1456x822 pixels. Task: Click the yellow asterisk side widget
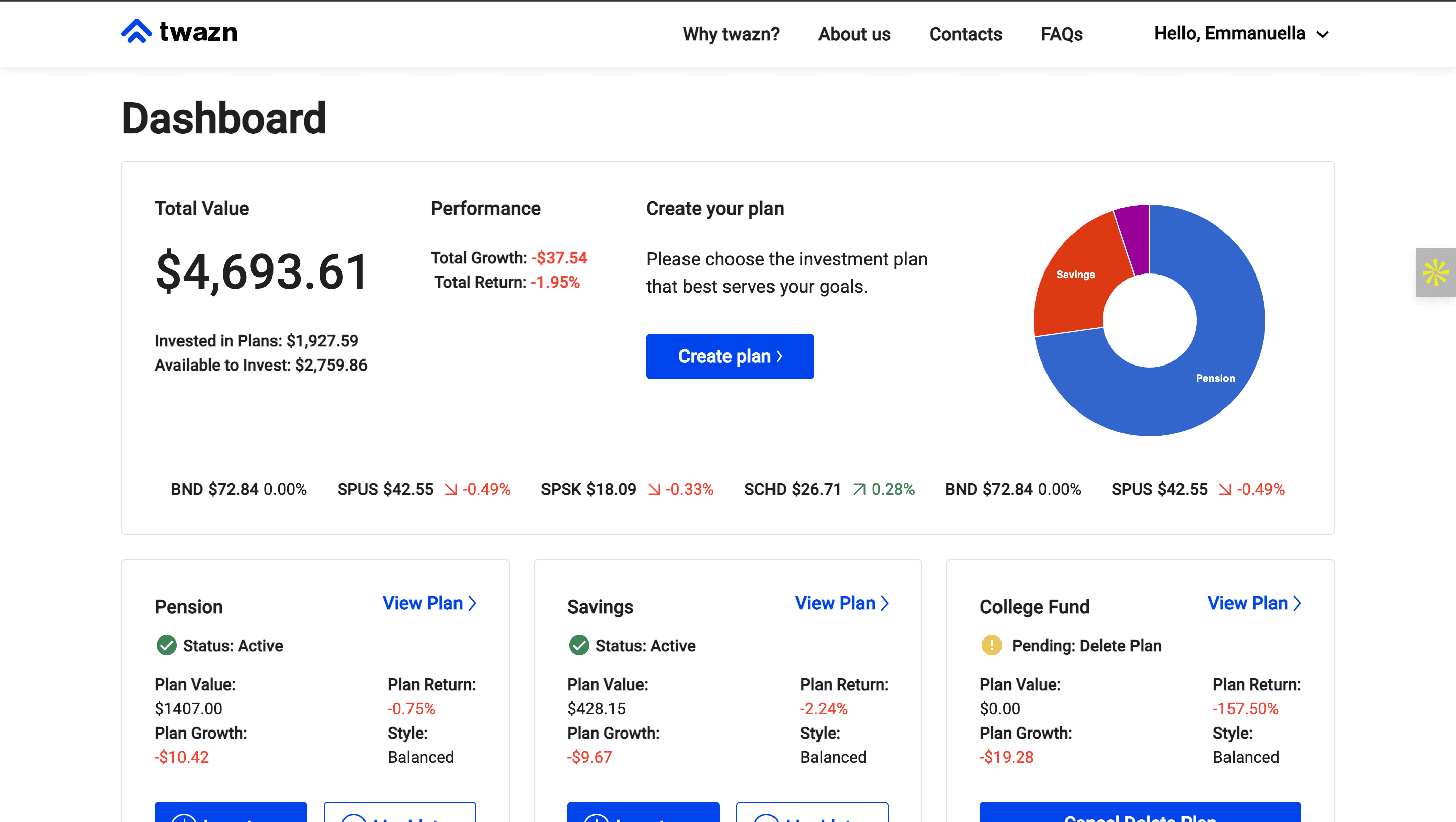click(1435, 272)
